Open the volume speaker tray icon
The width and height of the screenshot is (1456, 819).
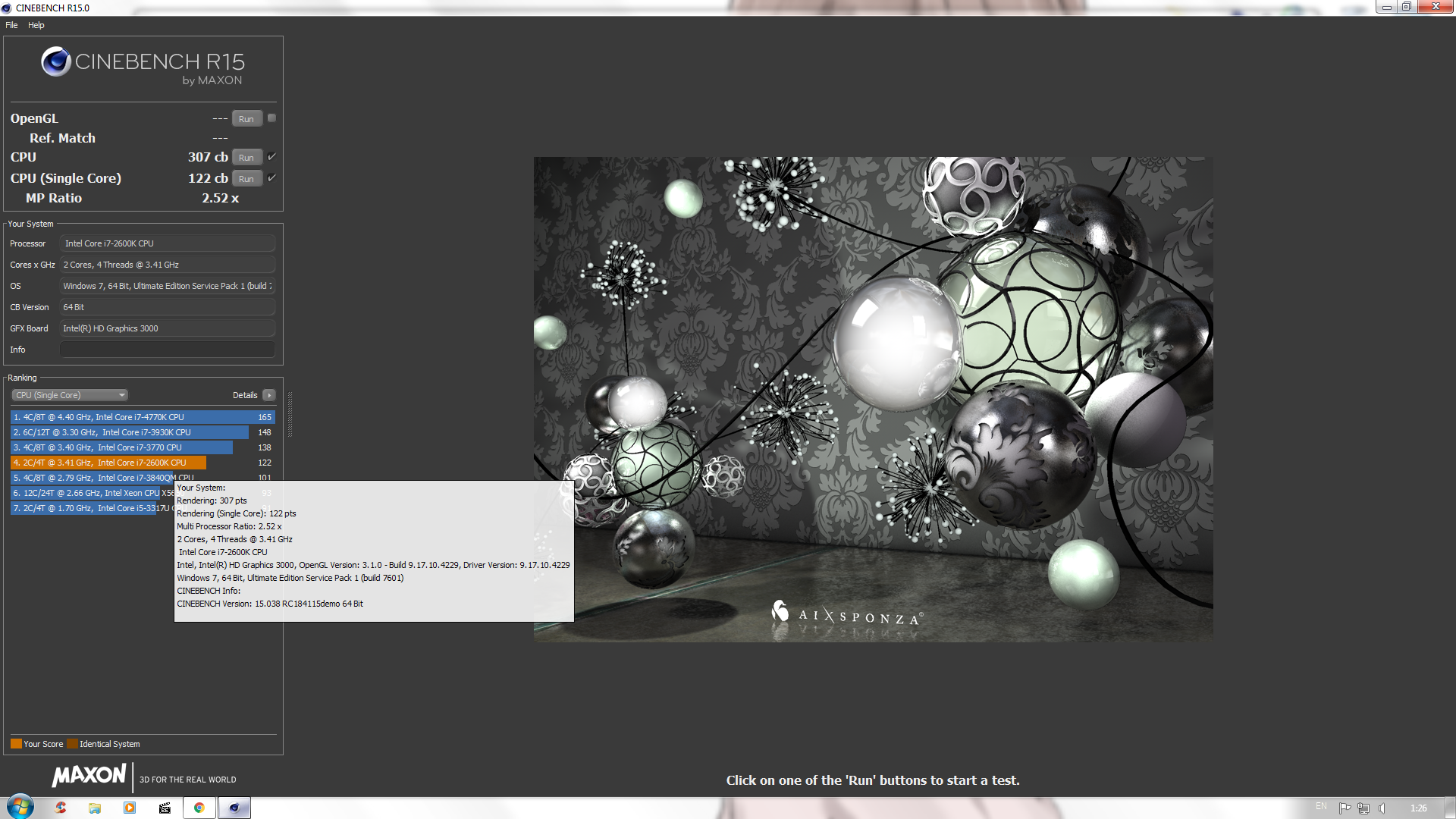point(1382,808)
